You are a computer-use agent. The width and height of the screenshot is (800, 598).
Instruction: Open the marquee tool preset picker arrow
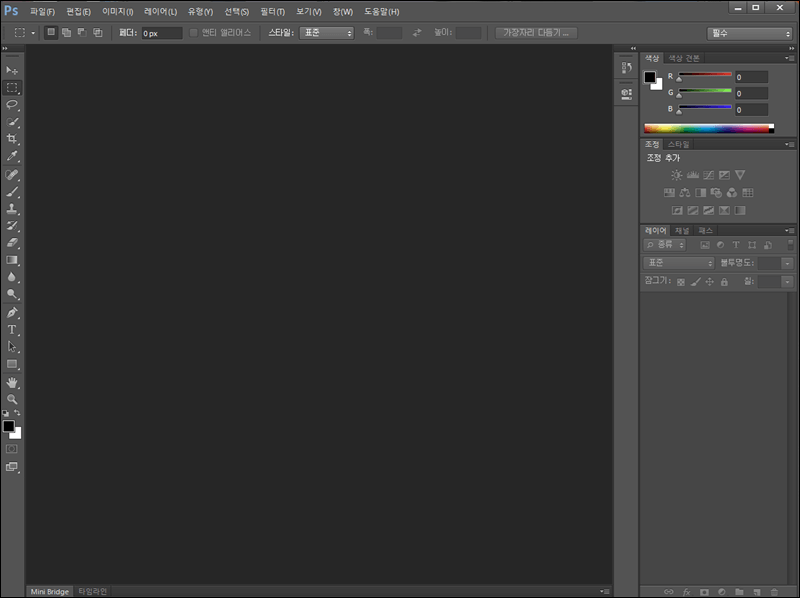click(x=33, y=33)
